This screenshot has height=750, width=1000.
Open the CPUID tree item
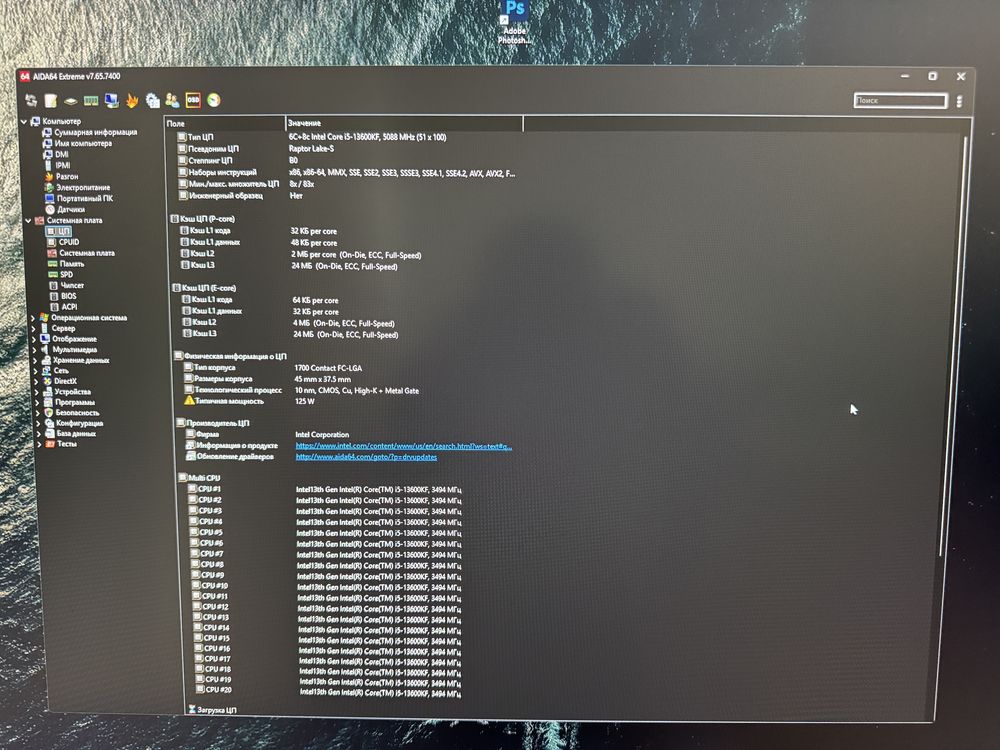pyautogui.click(x=63, y=242)
